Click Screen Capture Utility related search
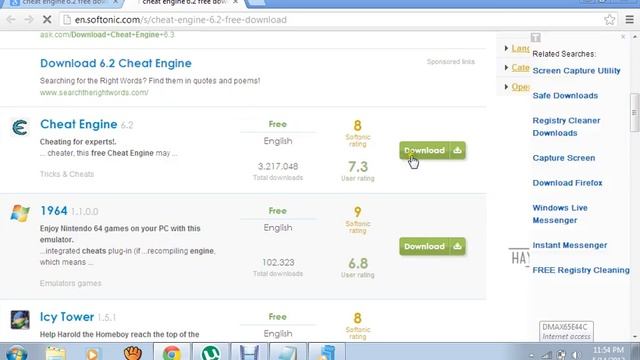 [x=576, y=71]
